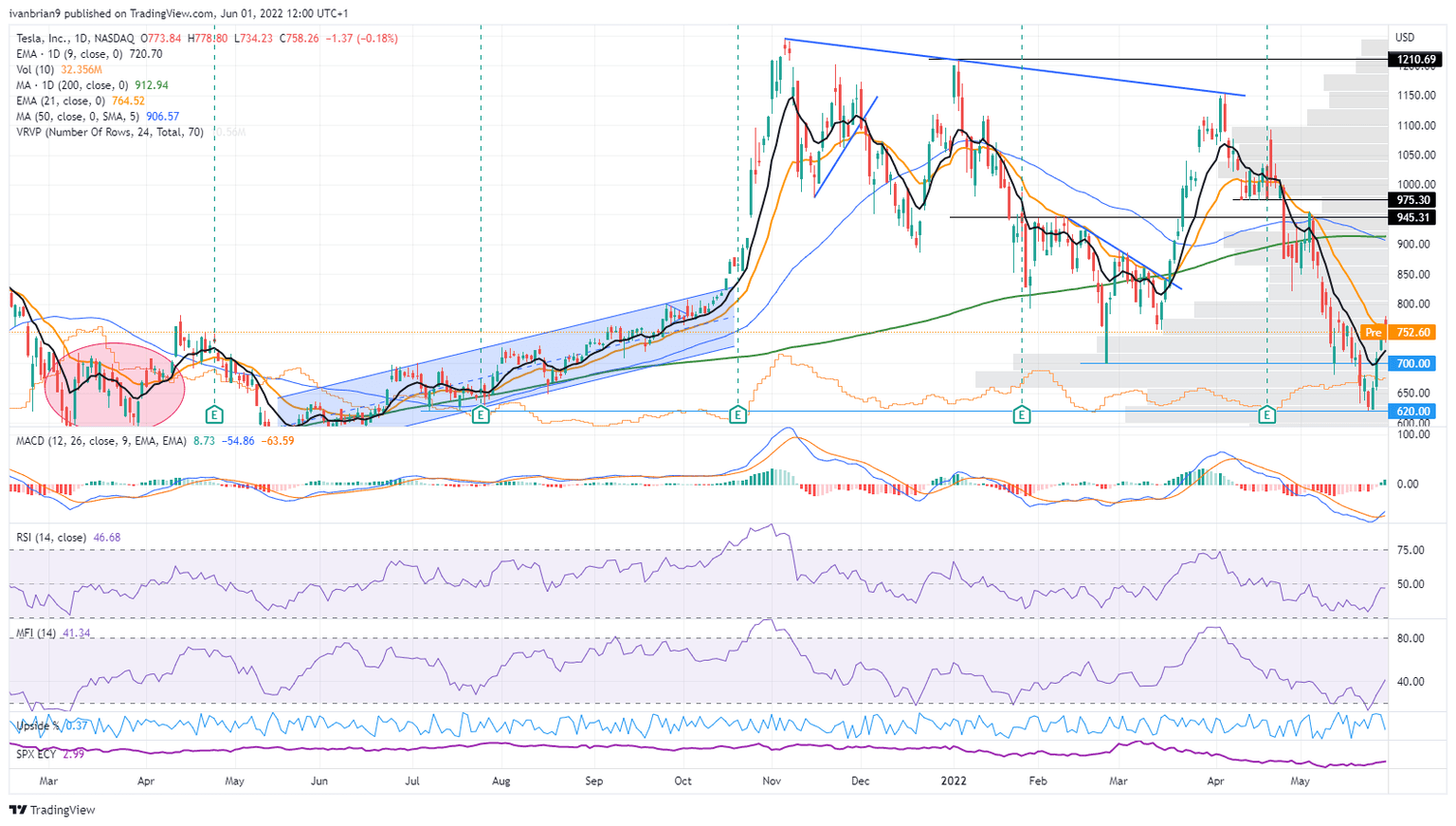The image size is (1456, 826).
Task: Click the earnings E marker before Aug
Action: [481, 414]
